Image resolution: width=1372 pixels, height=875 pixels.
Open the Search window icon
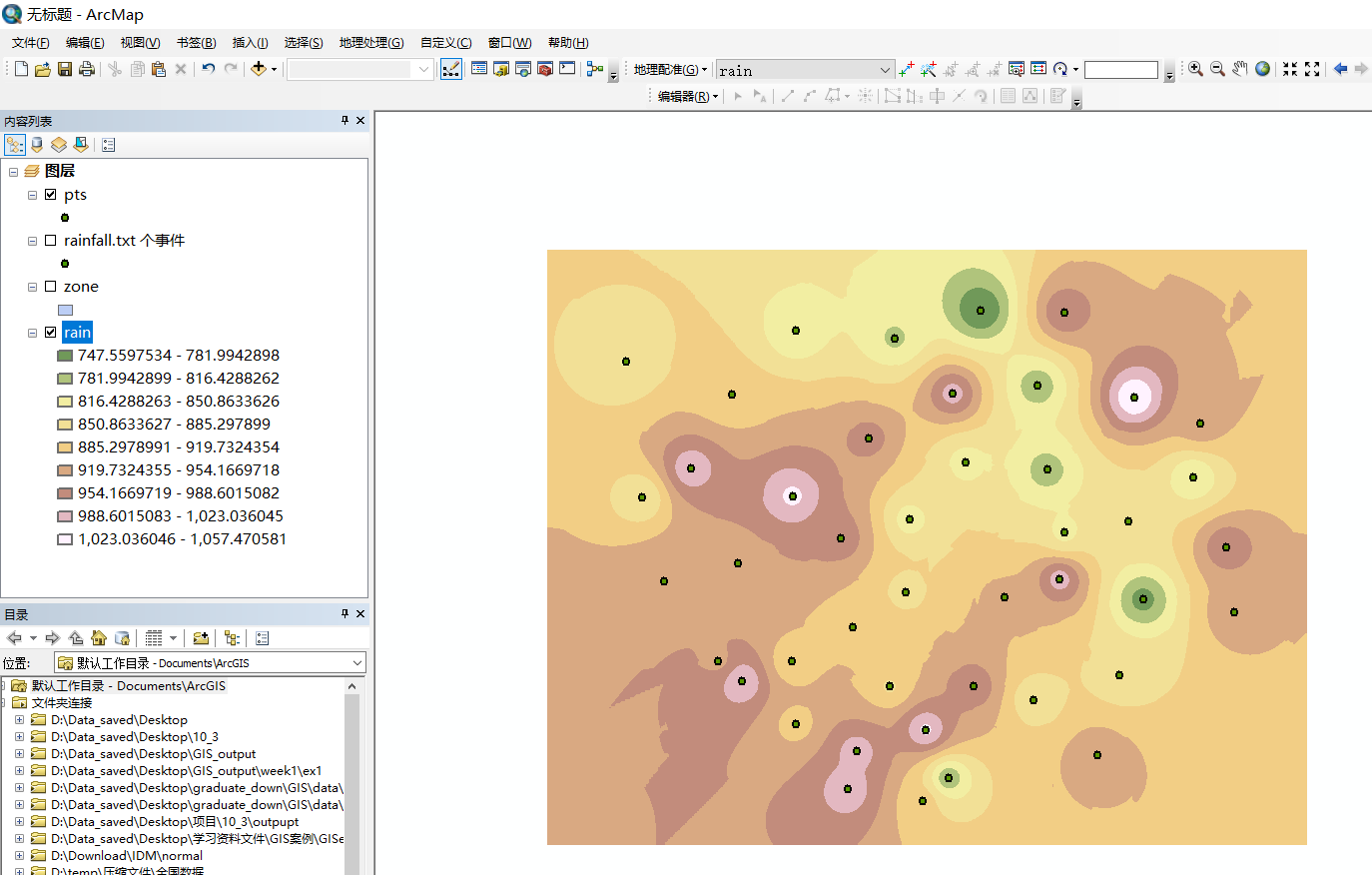[523, 69]
